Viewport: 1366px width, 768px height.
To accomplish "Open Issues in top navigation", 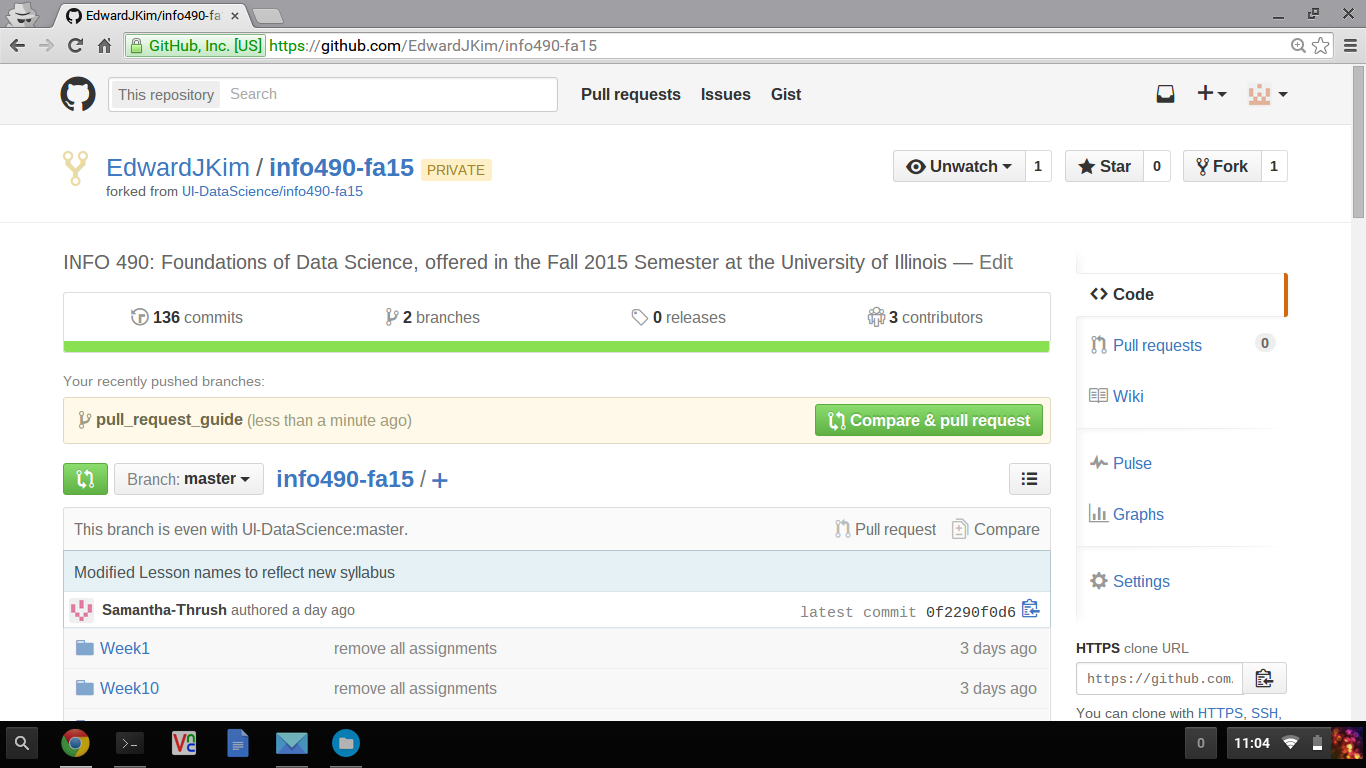I will (726, 94).
